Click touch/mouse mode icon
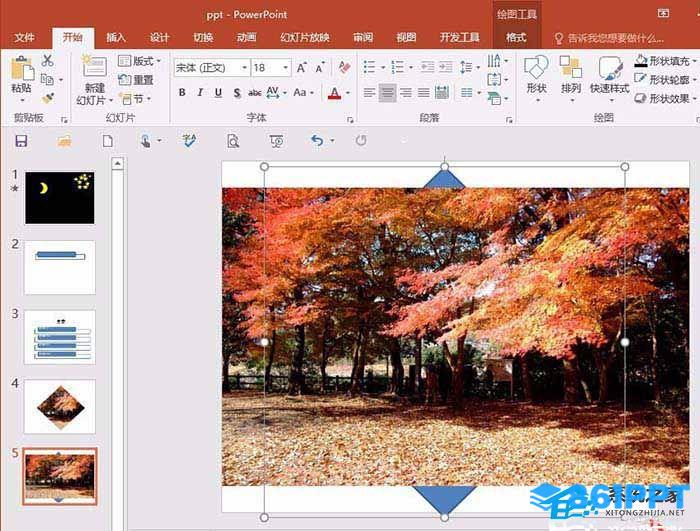 pos(146,141)
